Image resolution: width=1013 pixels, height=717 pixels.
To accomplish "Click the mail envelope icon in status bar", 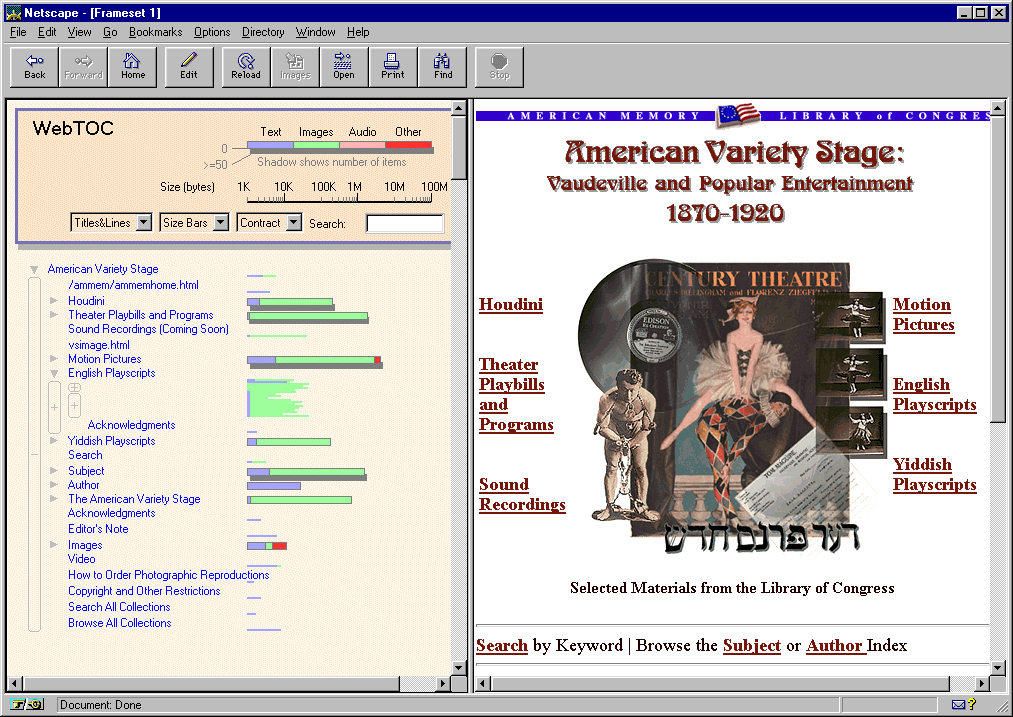I will [x=958, y=705].
